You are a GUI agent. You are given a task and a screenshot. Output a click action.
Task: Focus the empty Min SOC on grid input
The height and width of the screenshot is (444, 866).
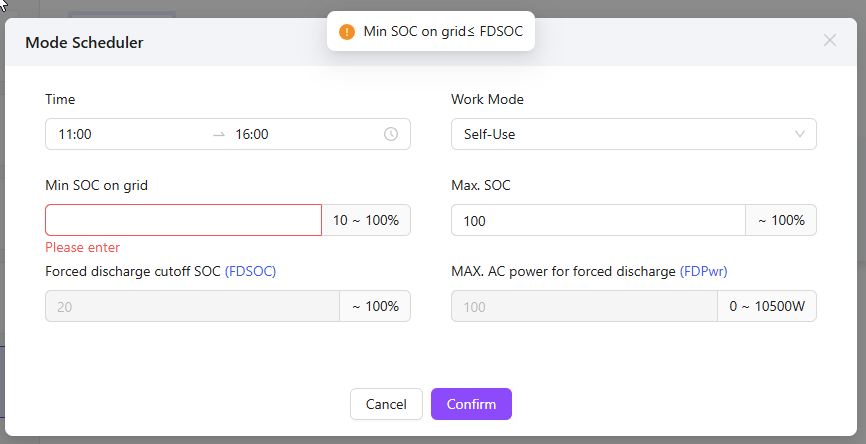pyautogui.click(x=183, y=220)
